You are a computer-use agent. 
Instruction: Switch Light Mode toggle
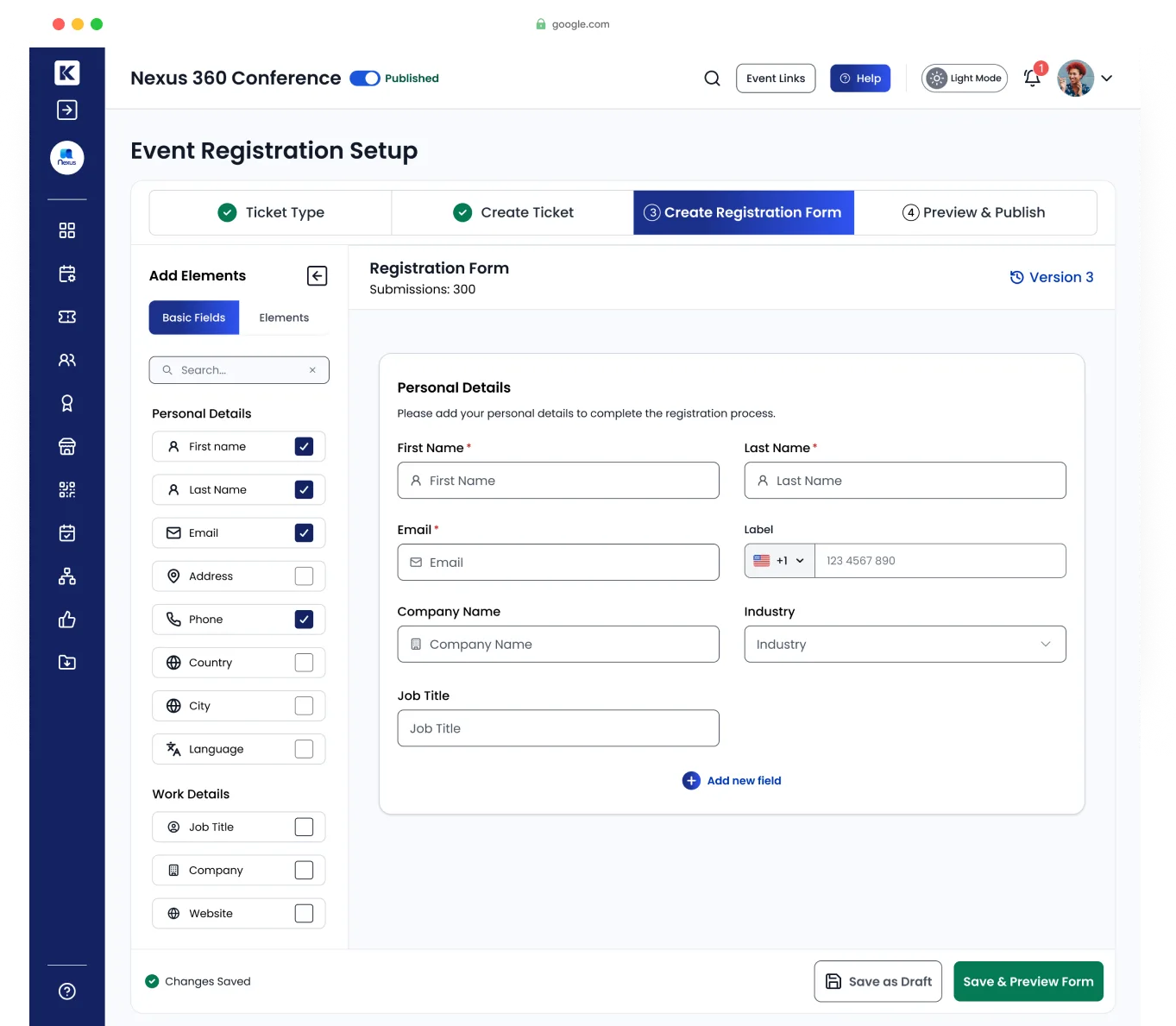point(964,79)
